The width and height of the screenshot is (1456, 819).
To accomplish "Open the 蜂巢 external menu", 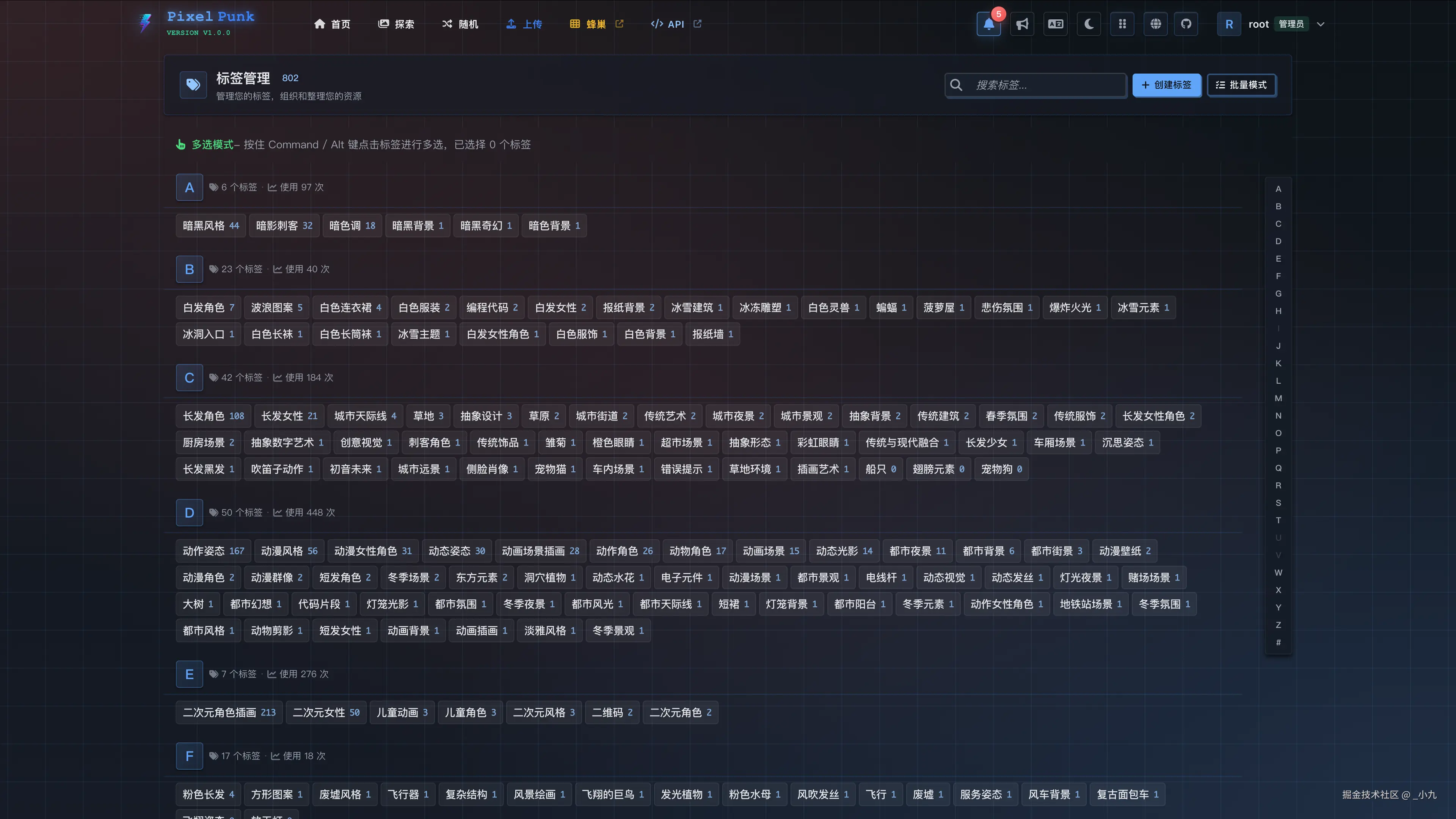I will (x=596, y=24).
